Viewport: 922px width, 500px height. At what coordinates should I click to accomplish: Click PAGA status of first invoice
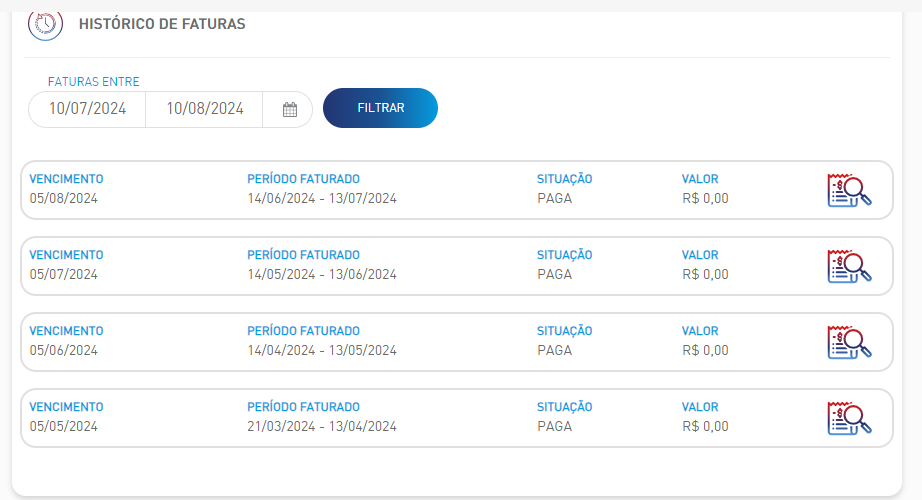(x=554, y=199)
